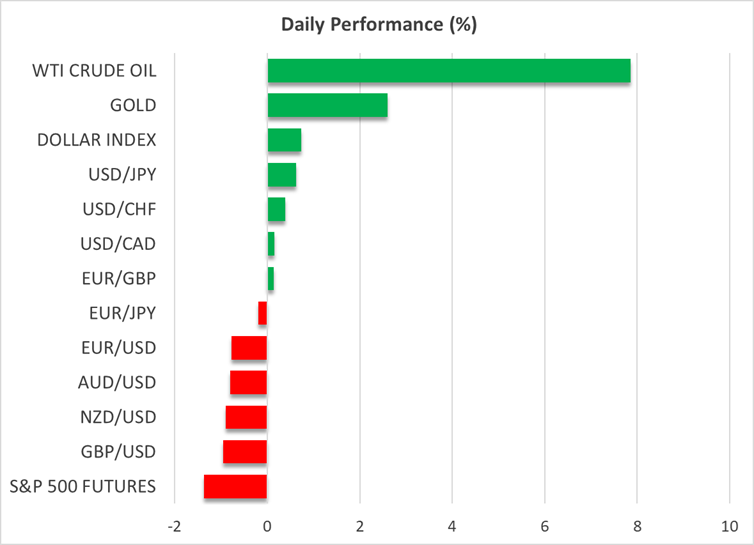The width and height of the screenshot is (754, 545).
Task: Click the EUR/USD red bar
Action: tap(249, 348)
